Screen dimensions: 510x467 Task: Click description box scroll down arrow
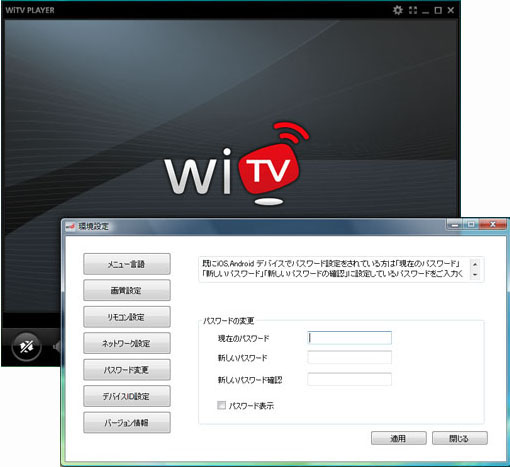[475, 275]
